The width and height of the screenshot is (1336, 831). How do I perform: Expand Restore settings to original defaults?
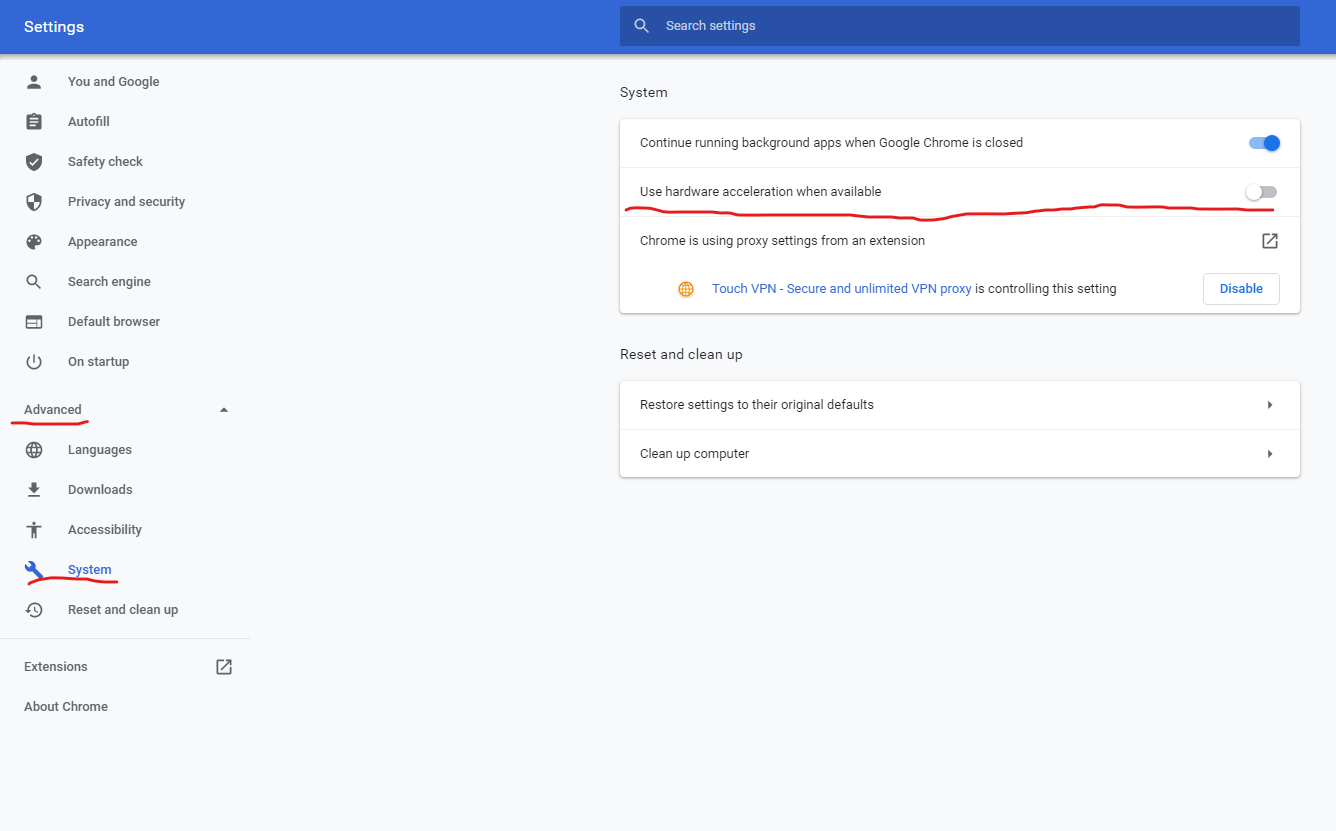point(1270,405)
